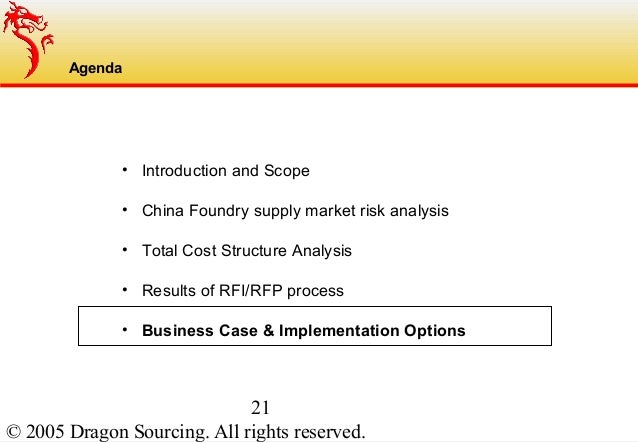Viewport: 638px width, 442px height.
Task: Click the year 2005 in footer
Action: tap(45, 432)
